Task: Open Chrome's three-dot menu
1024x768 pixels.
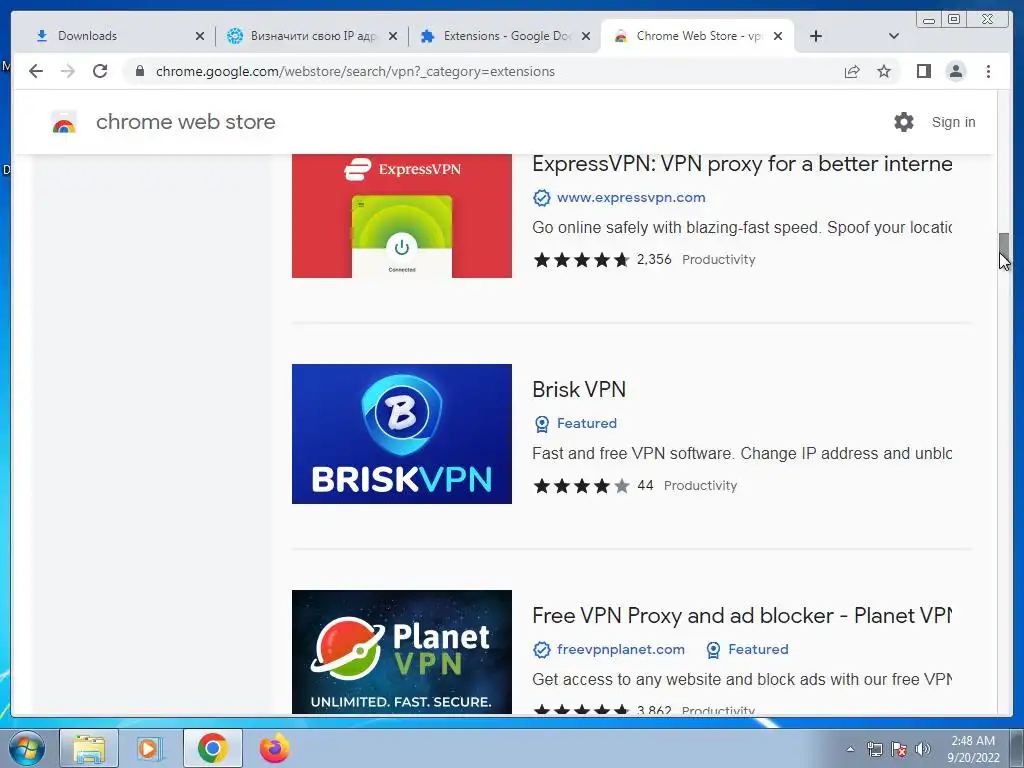Action: [x=988, y=71]
